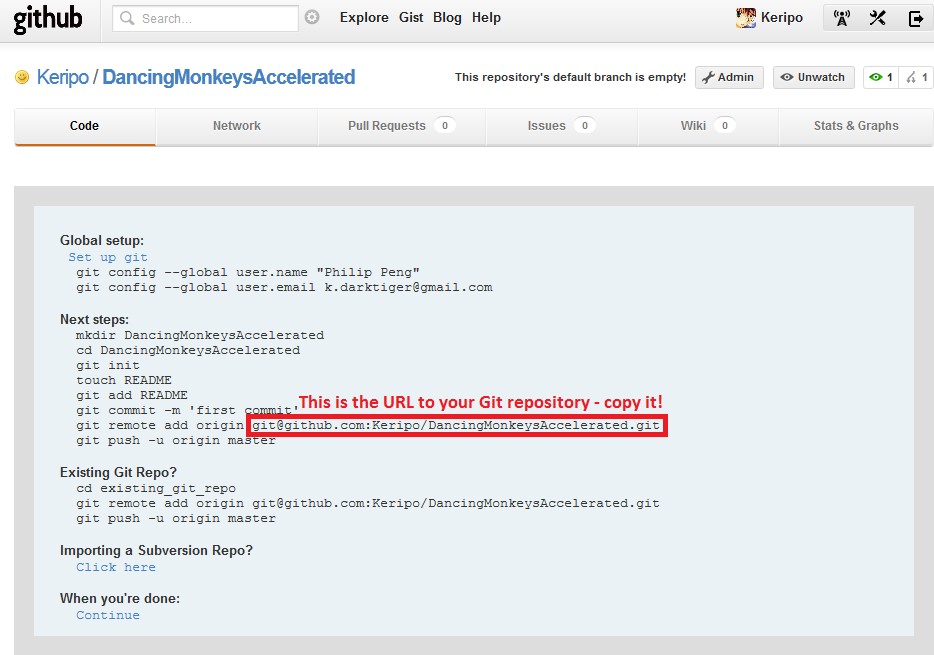Open the Gist menu link
The image size is (934, 655).
coord(411,18)
